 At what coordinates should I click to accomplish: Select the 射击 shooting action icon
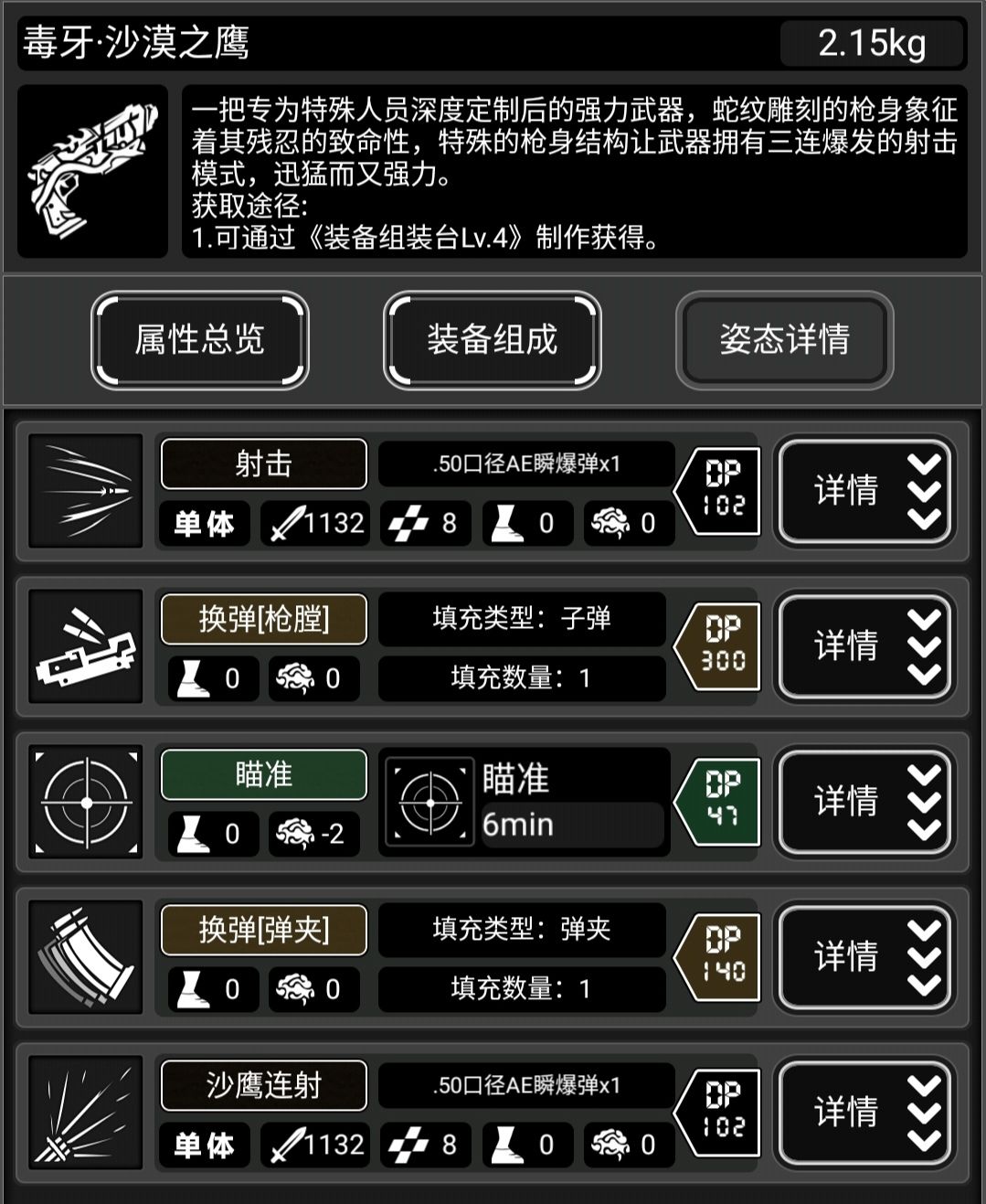click(x=86, y=491)
